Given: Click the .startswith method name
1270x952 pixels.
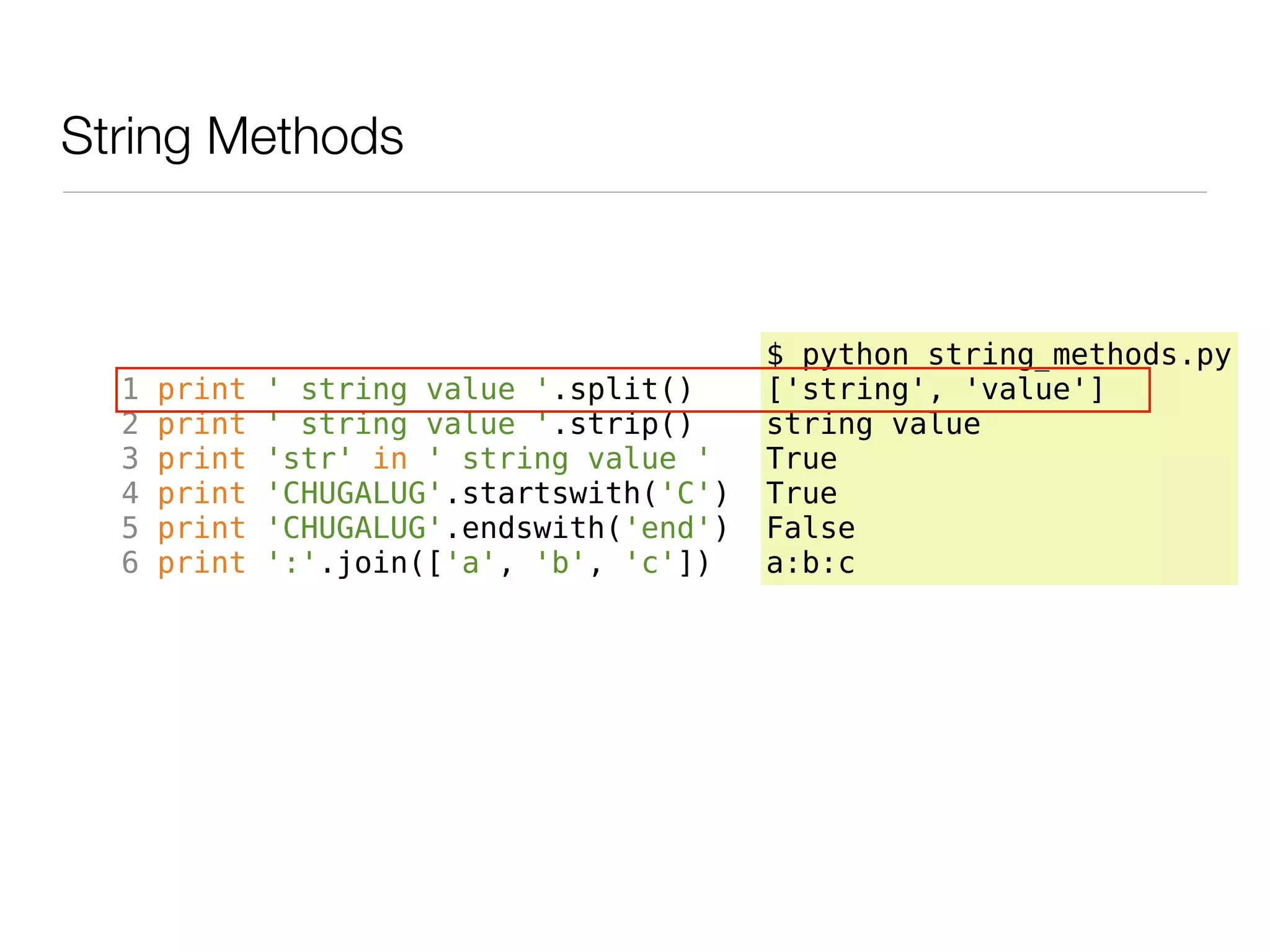Looking at the screenshot, I should [x=551, y=494].
